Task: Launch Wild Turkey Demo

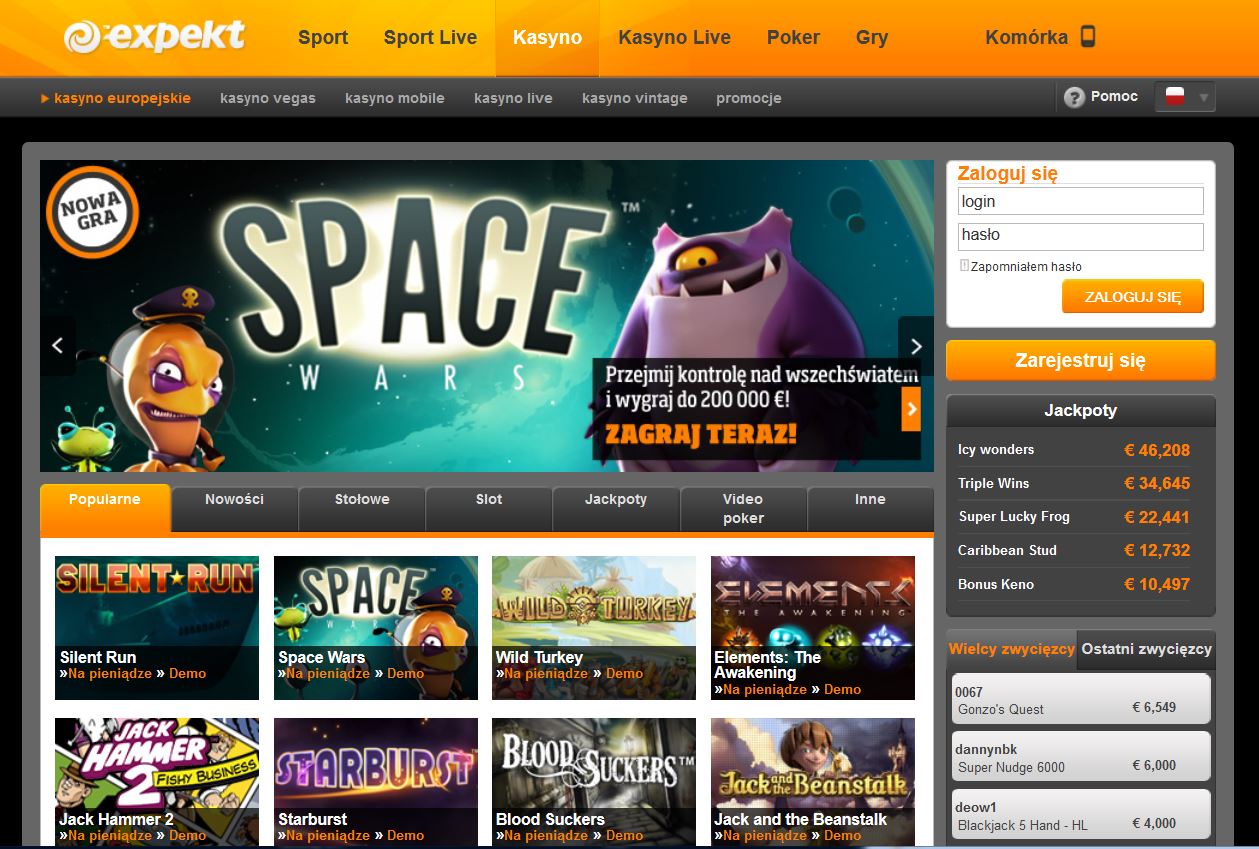Action: (x=624, y=674)
